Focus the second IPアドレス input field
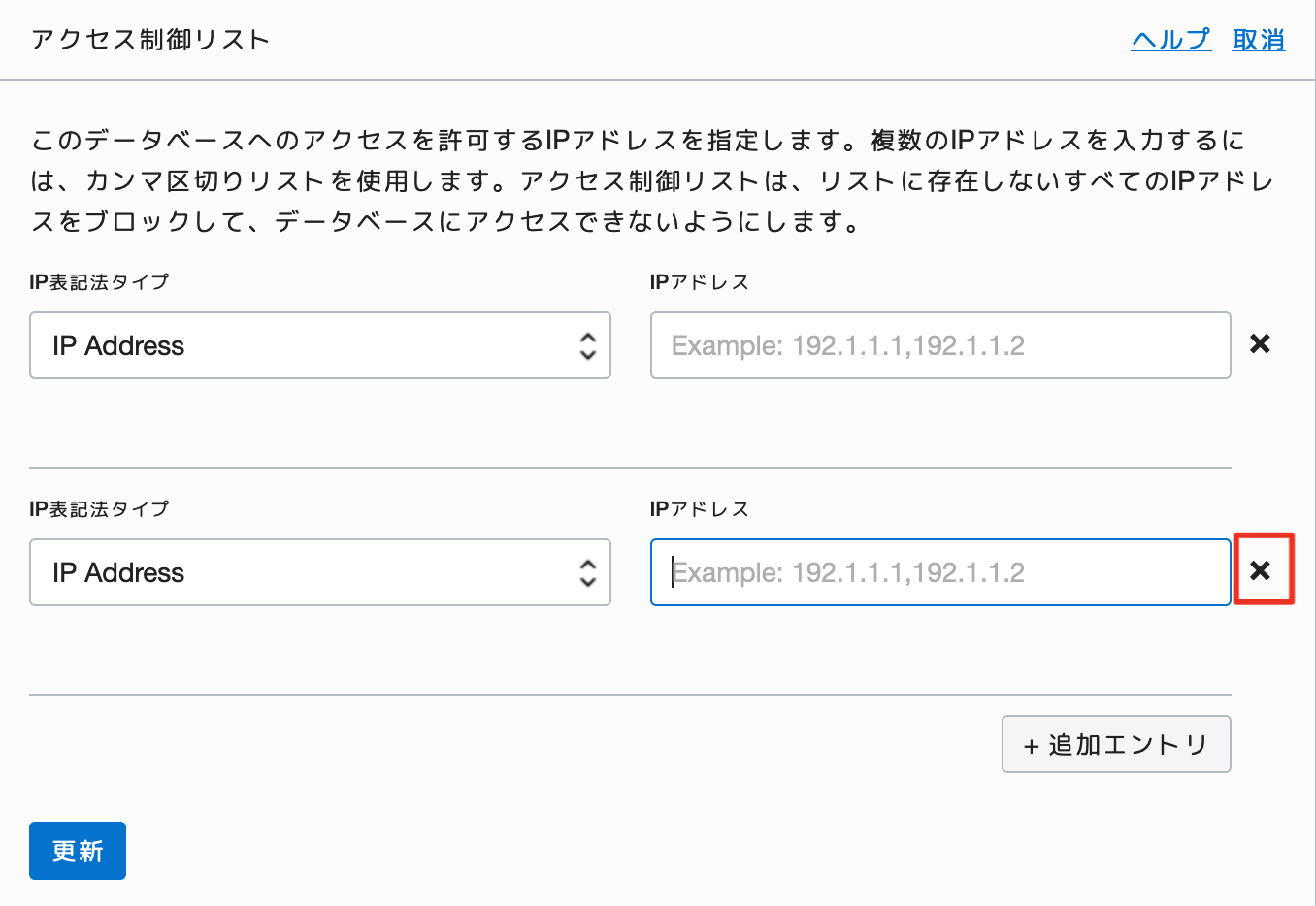The height and width of the screenshot is (906, 1316). (x=940, y=572)
